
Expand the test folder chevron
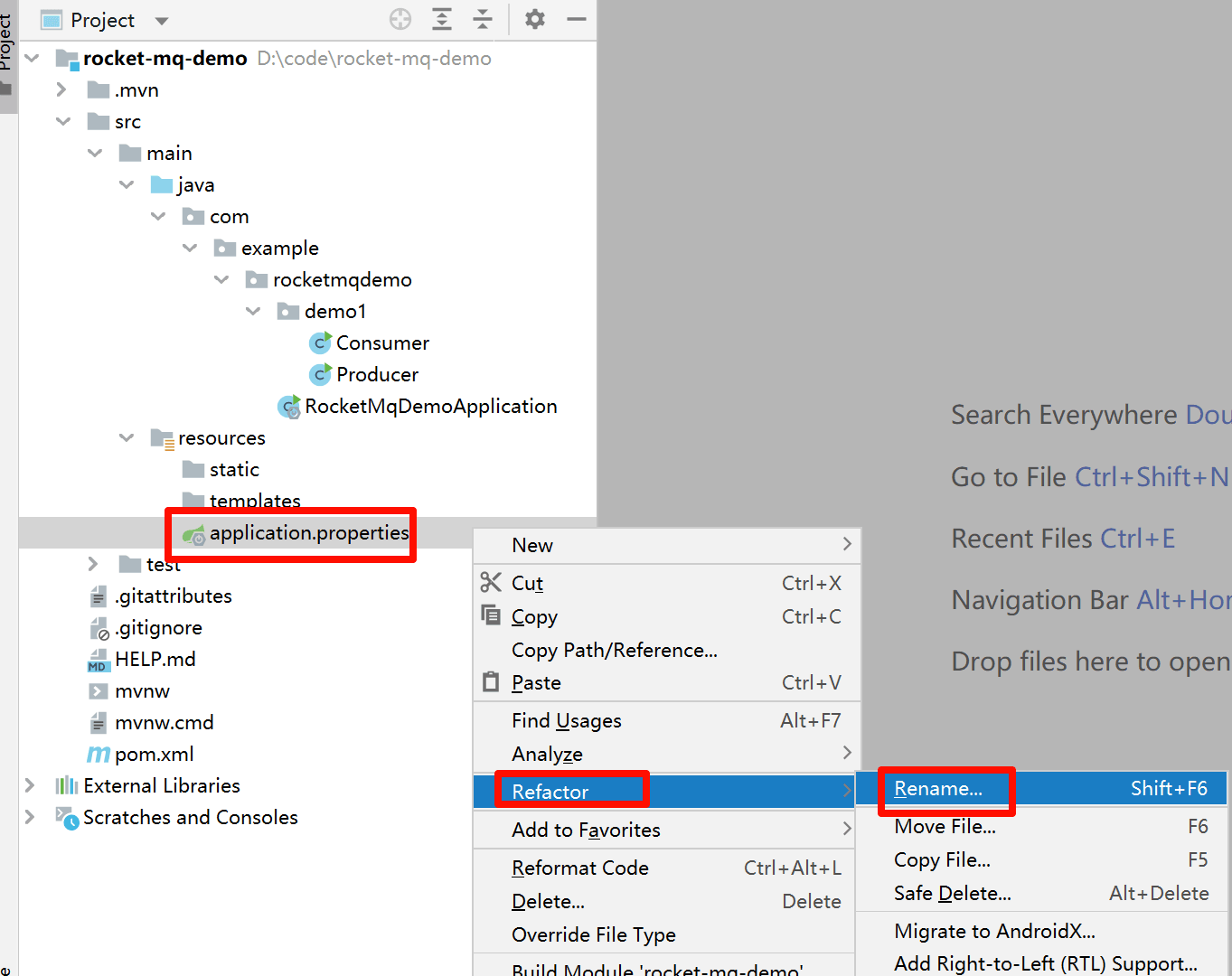pyautogui.click(x=93, y=564)
